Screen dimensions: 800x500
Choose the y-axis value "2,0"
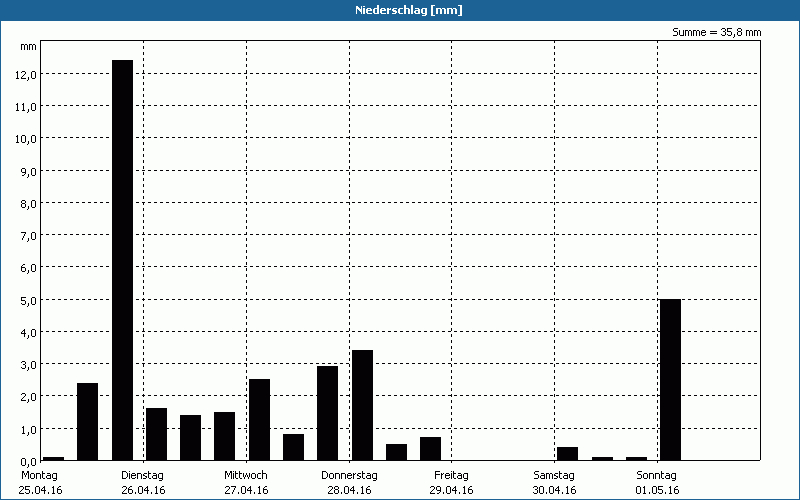[29, 397]
